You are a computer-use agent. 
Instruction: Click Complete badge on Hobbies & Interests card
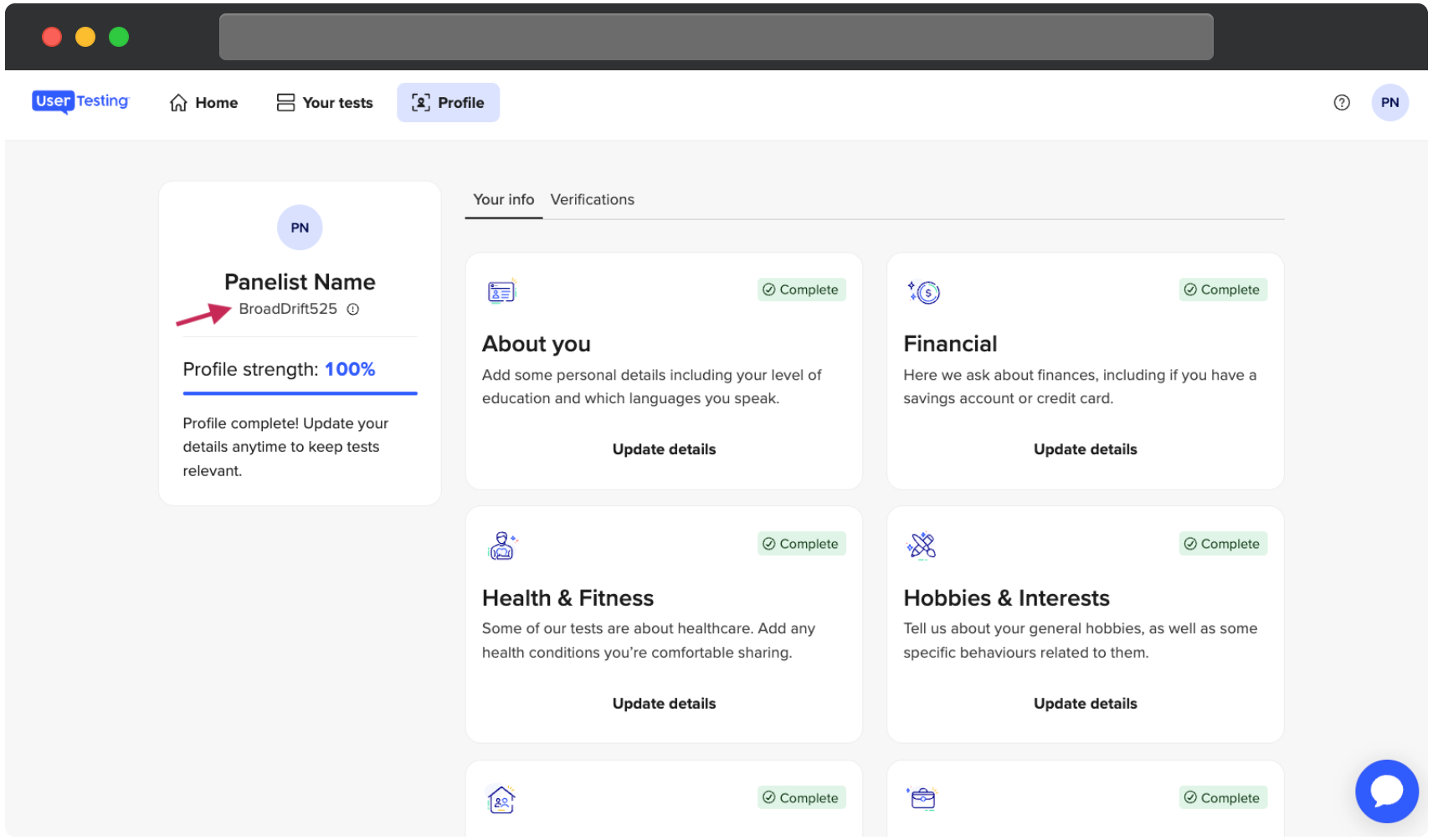point(1223,544)
